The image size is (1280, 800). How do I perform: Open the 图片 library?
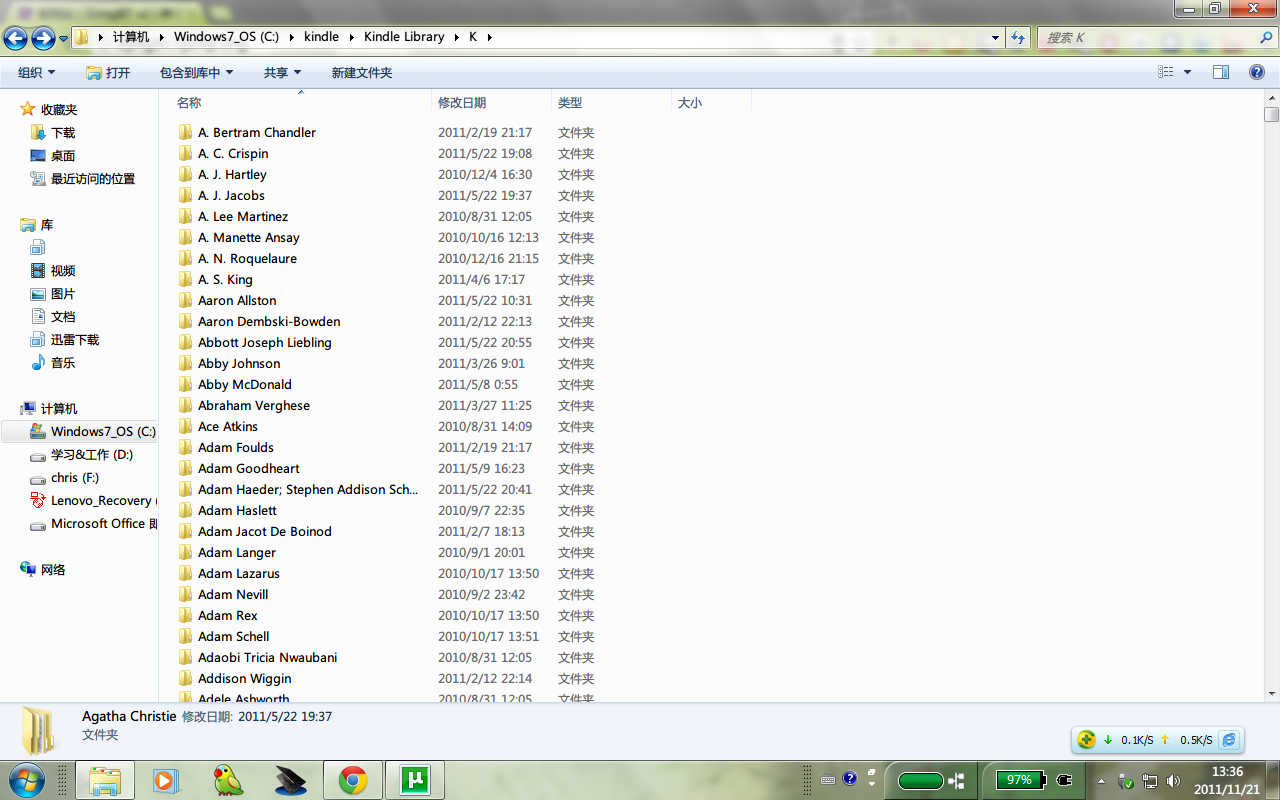pos(63,294)
